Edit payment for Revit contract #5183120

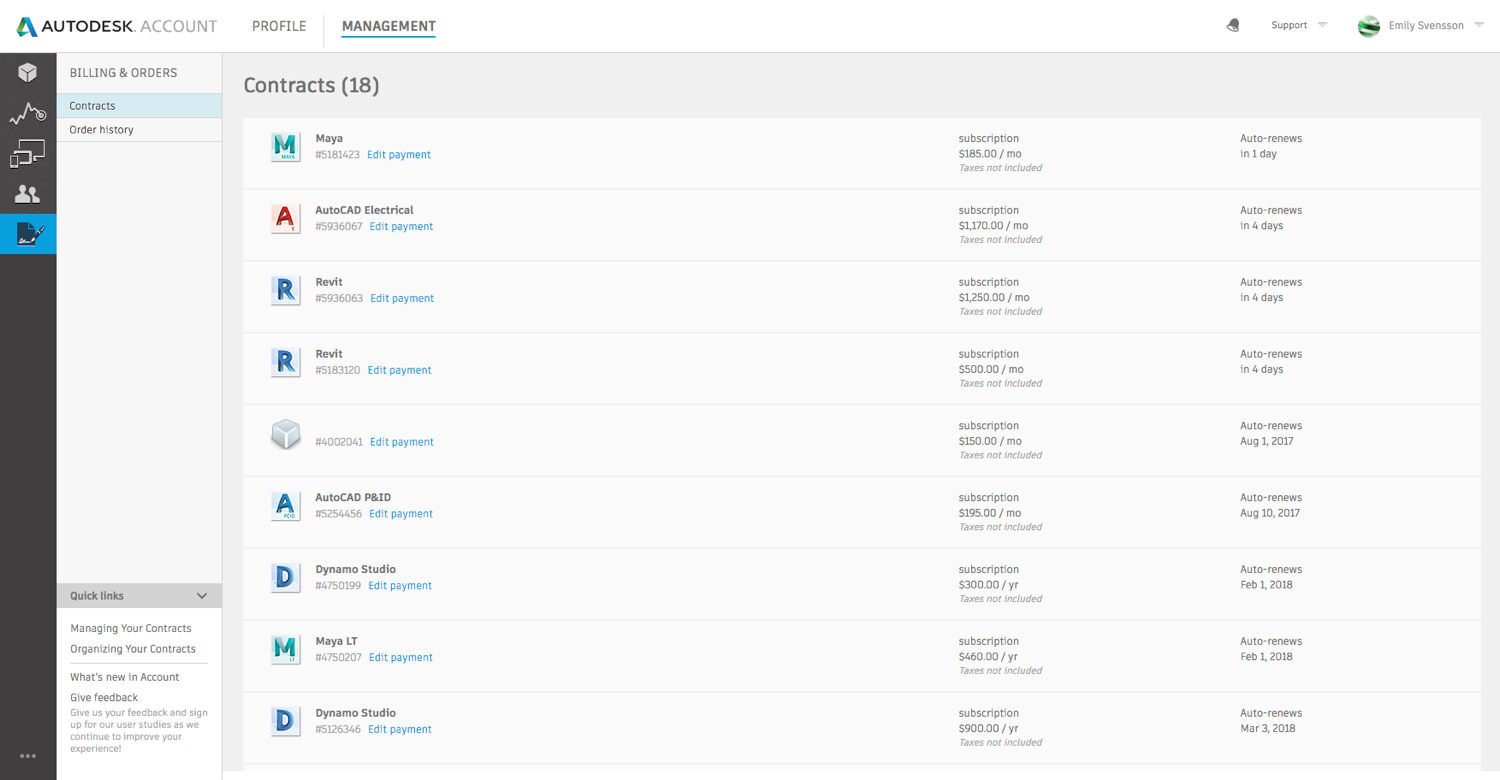(x=400, y=371)
